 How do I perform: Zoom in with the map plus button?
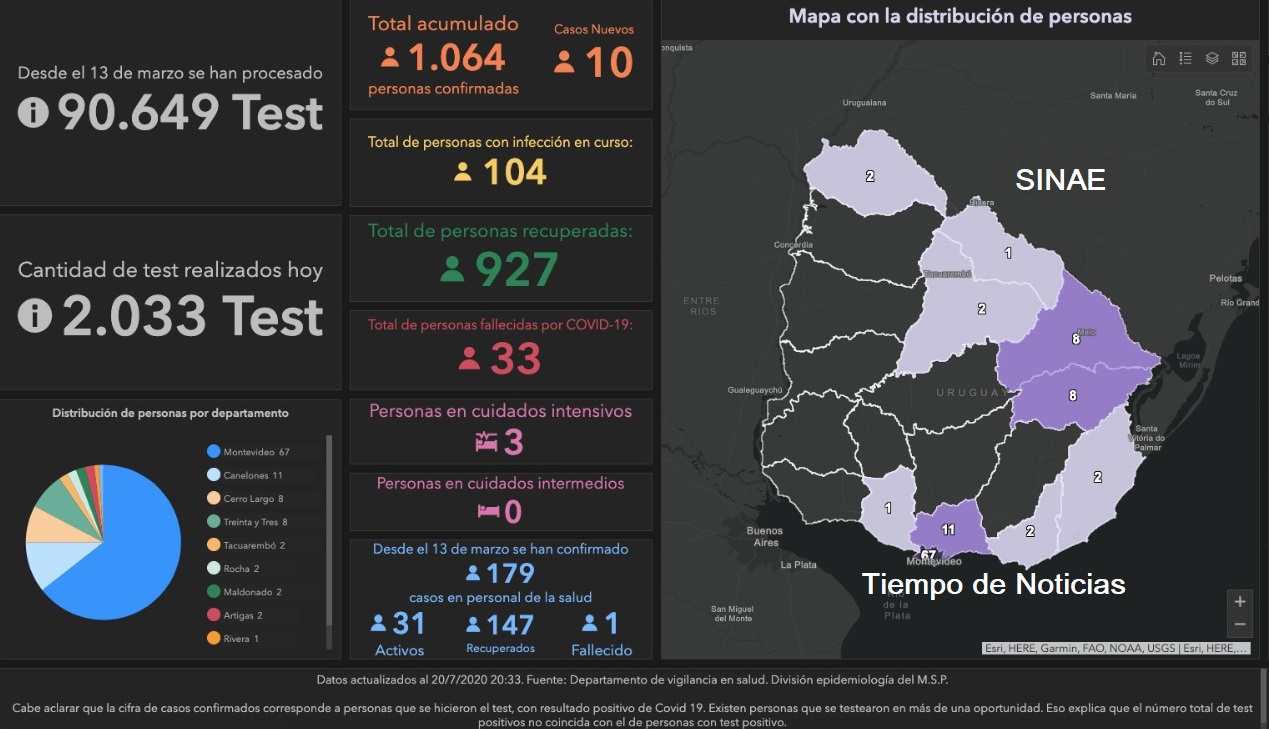(x=1240, y=602)
